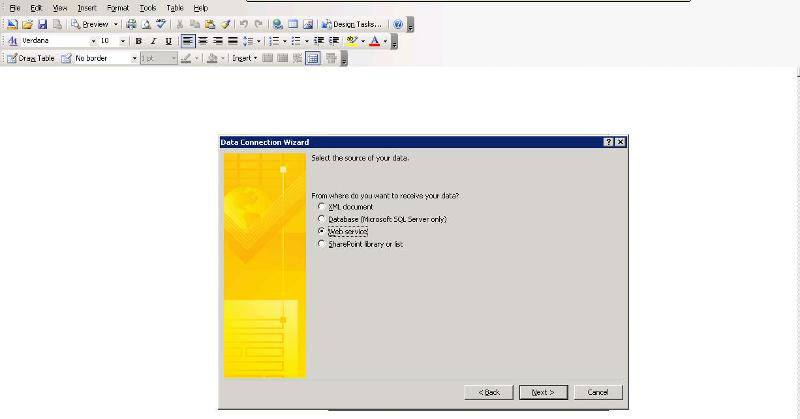800x419 pixels.
Task: Open the Format menu
Action: coord(118,8)
